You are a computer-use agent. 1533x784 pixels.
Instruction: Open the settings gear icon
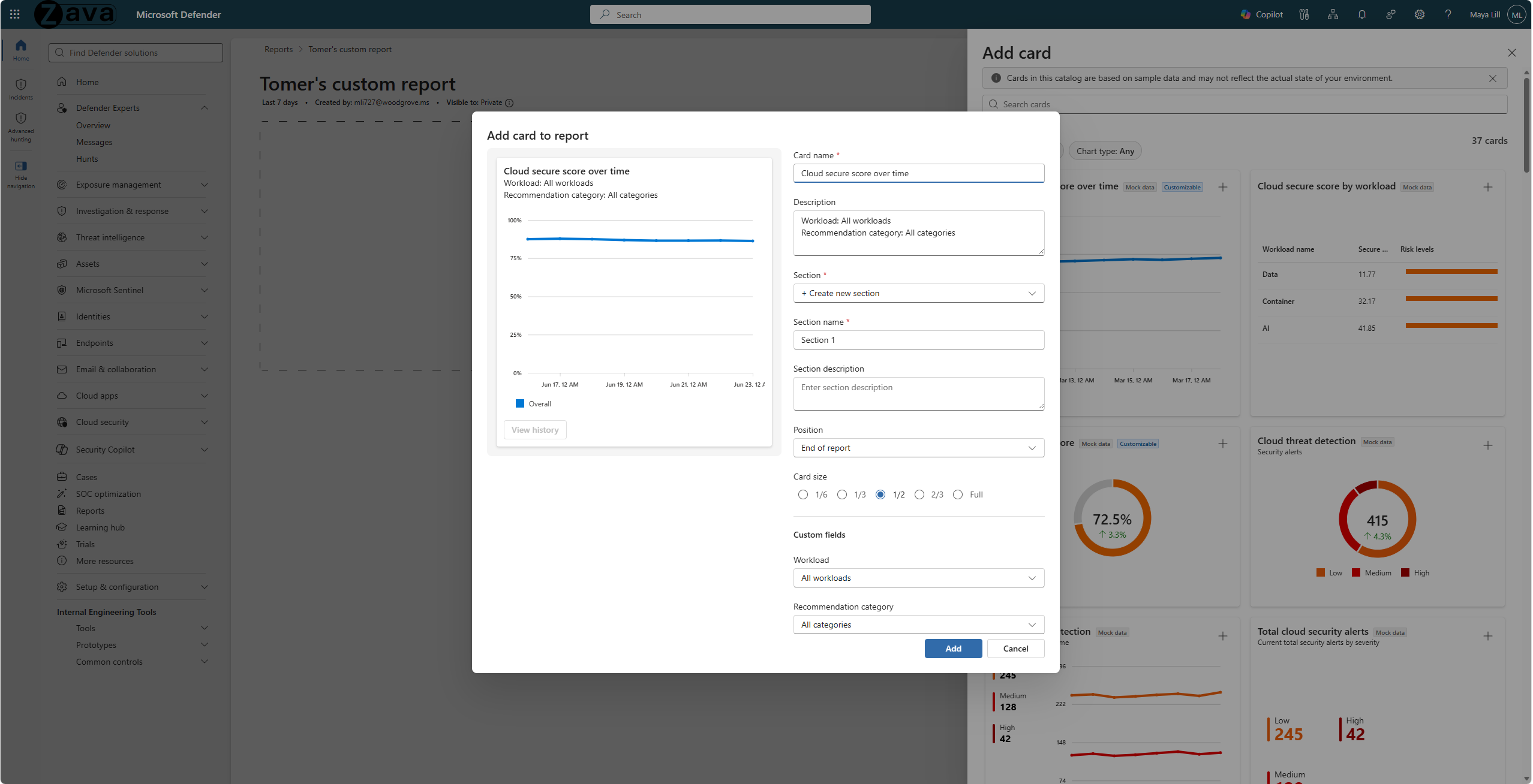[1420, 14]
